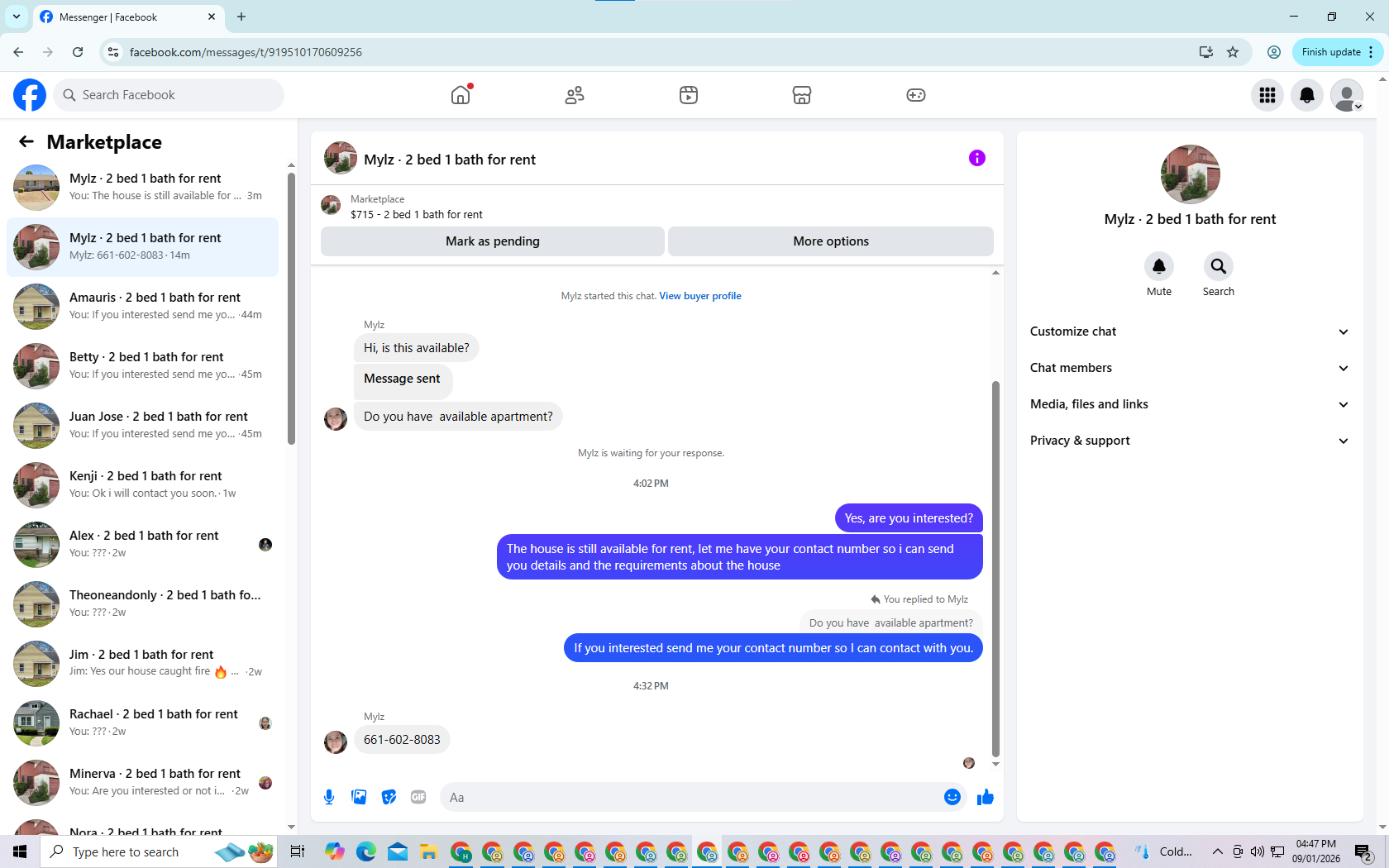
Task: Open conversation information purple icon
Action: pos(977,158)
